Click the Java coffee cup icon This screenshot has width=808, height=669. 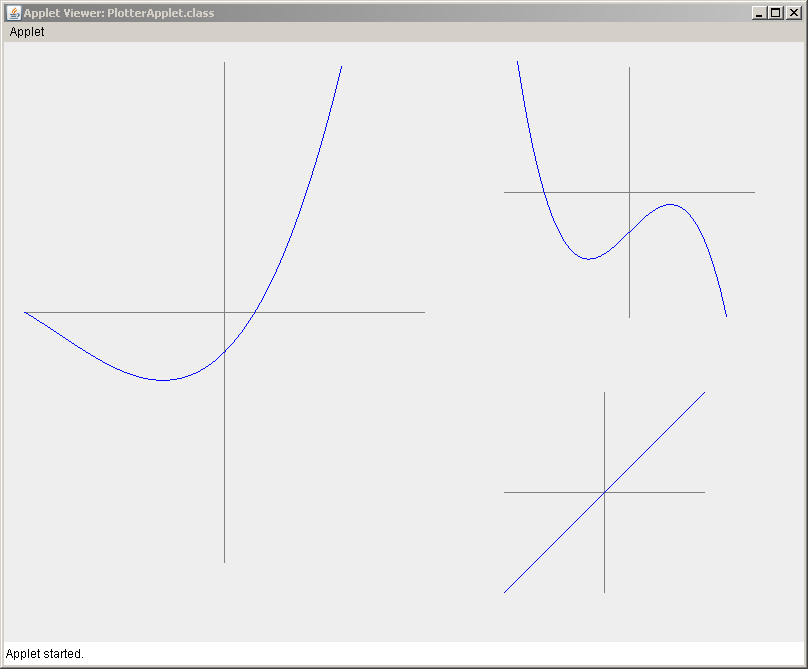pyautogui.click(x=14, y=12)
